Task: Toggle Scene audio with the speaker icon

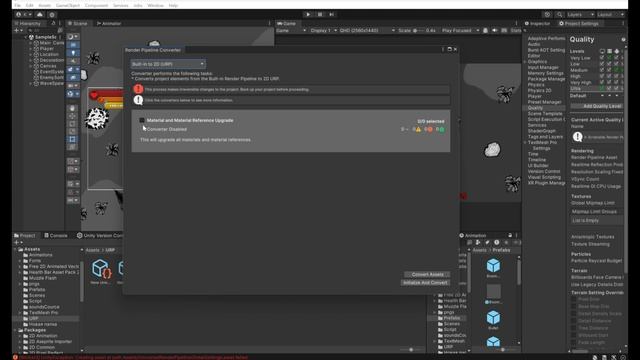Action: tap(73, 61)
